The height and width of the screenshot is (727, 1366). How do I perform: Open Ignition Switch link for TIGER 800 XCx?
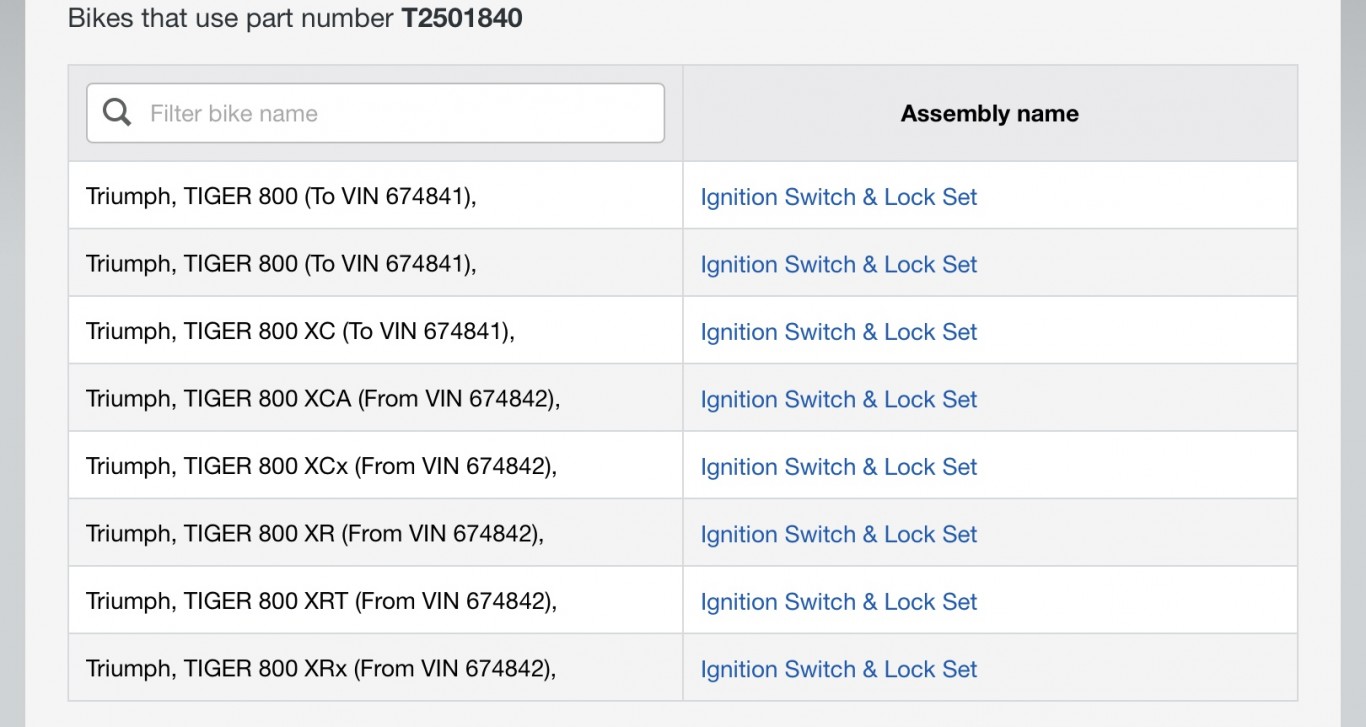[838, 467]
